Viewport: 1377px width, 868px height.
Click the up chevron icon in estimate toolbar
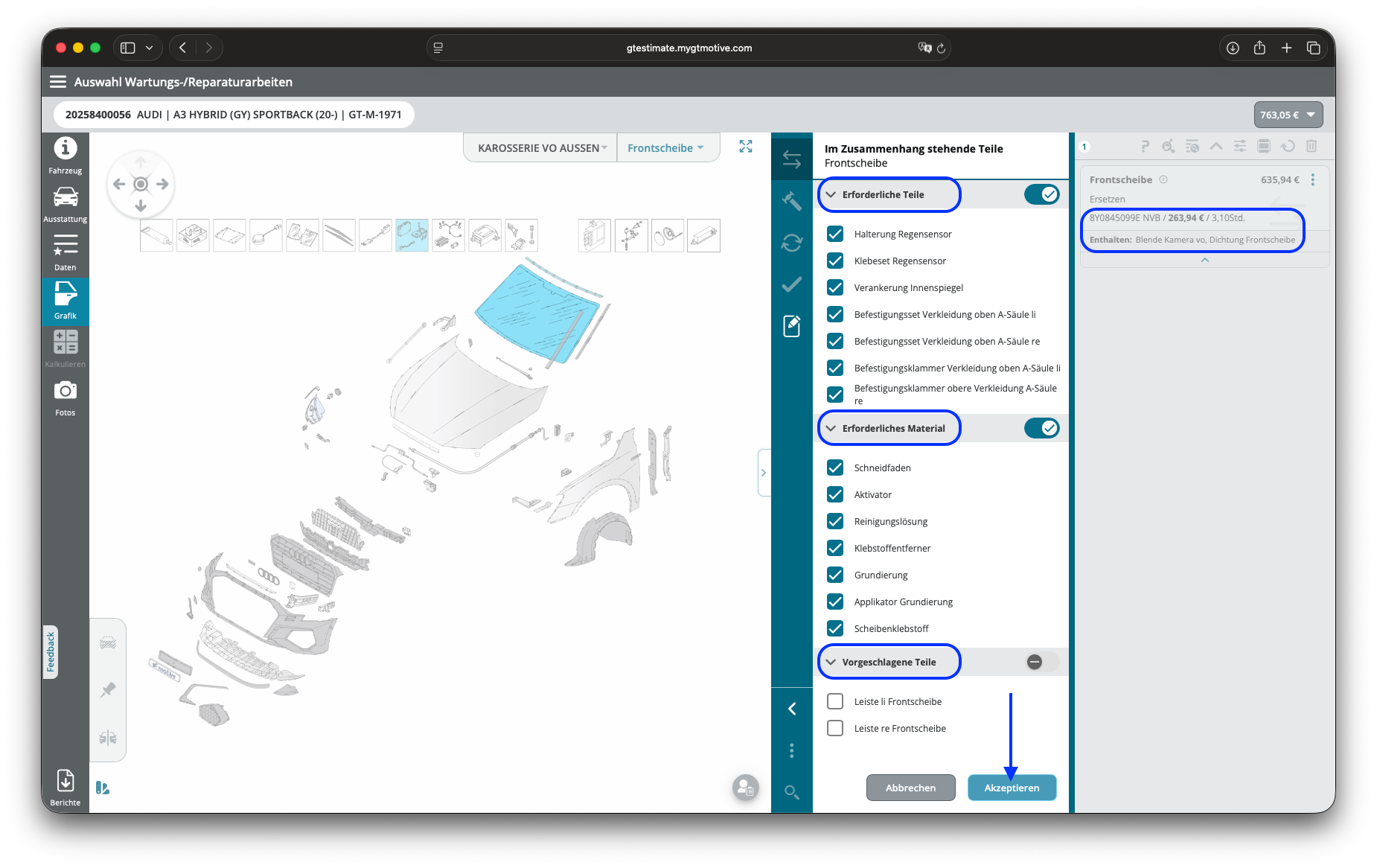(x=1216, y=147)
